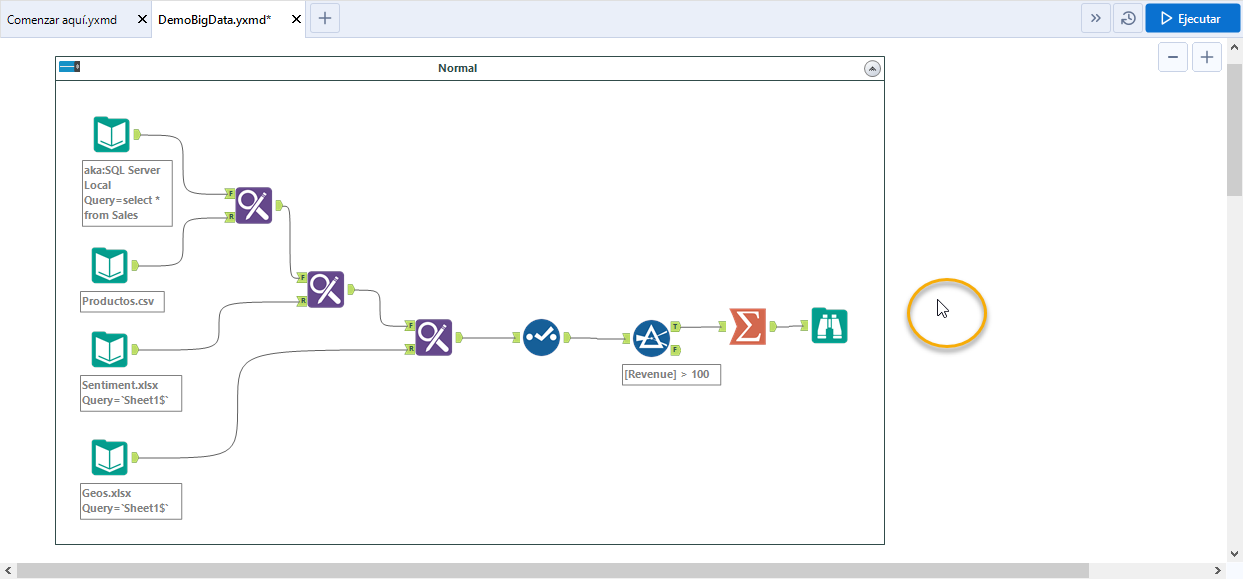Open the version history panel
Screen dimensions: 1243x579
point(1128,17)
